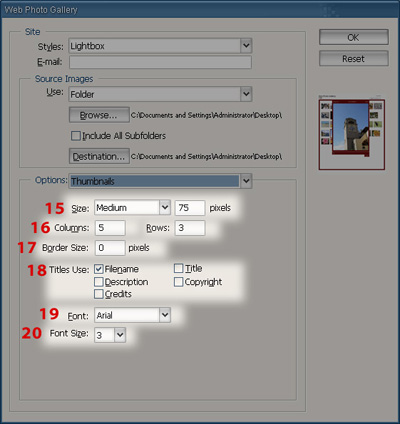
Task: Click the Columns field showing 5
Action: coord(110,228)
